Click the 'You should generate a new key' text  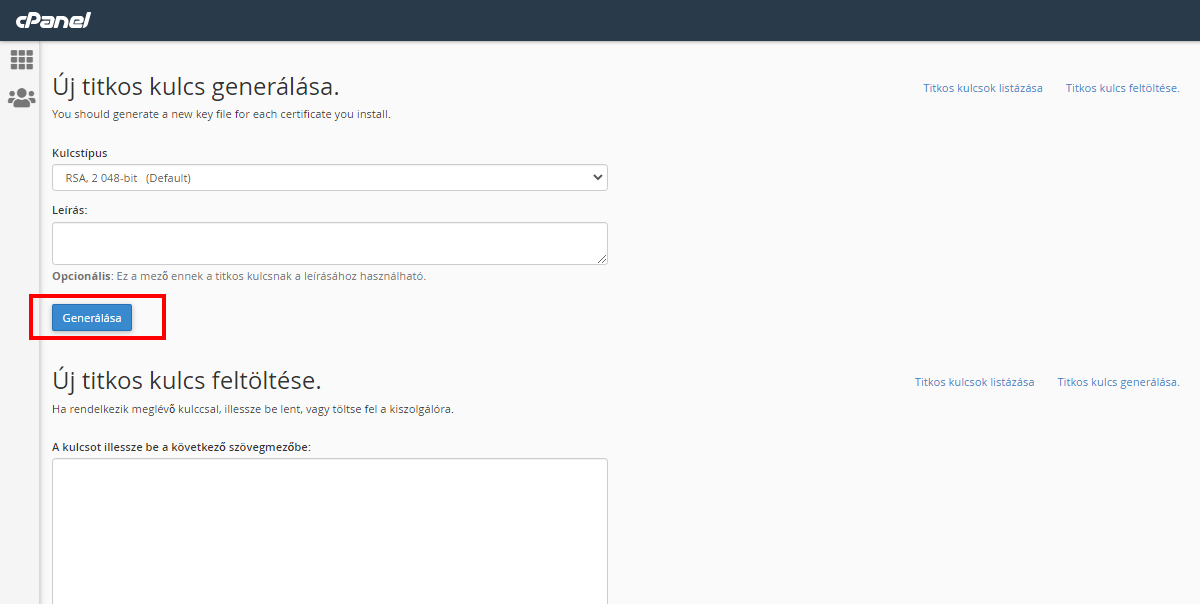(x=221, y=114)
